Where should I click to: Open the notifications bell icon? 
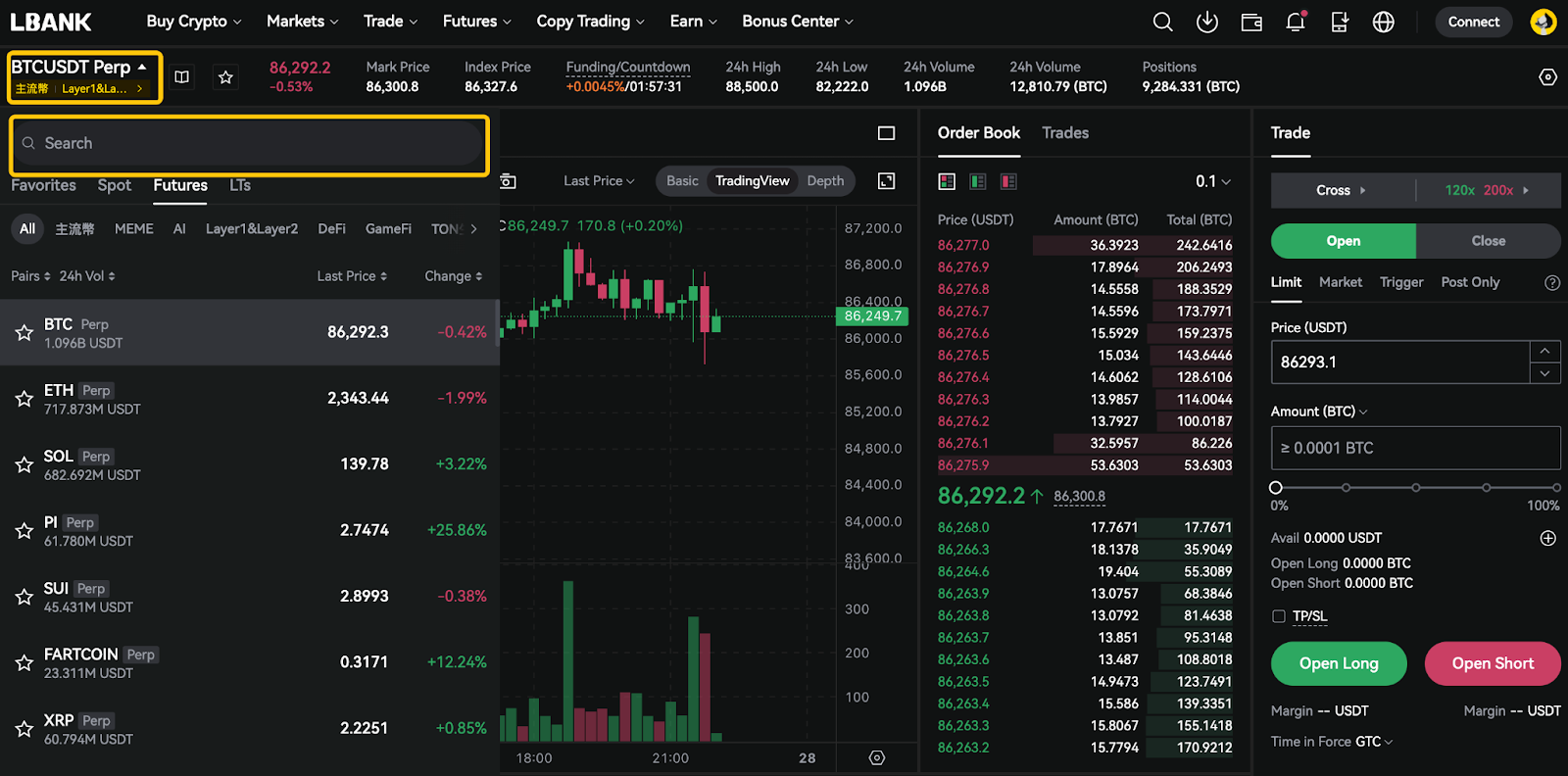click(x=1296, y=22)
